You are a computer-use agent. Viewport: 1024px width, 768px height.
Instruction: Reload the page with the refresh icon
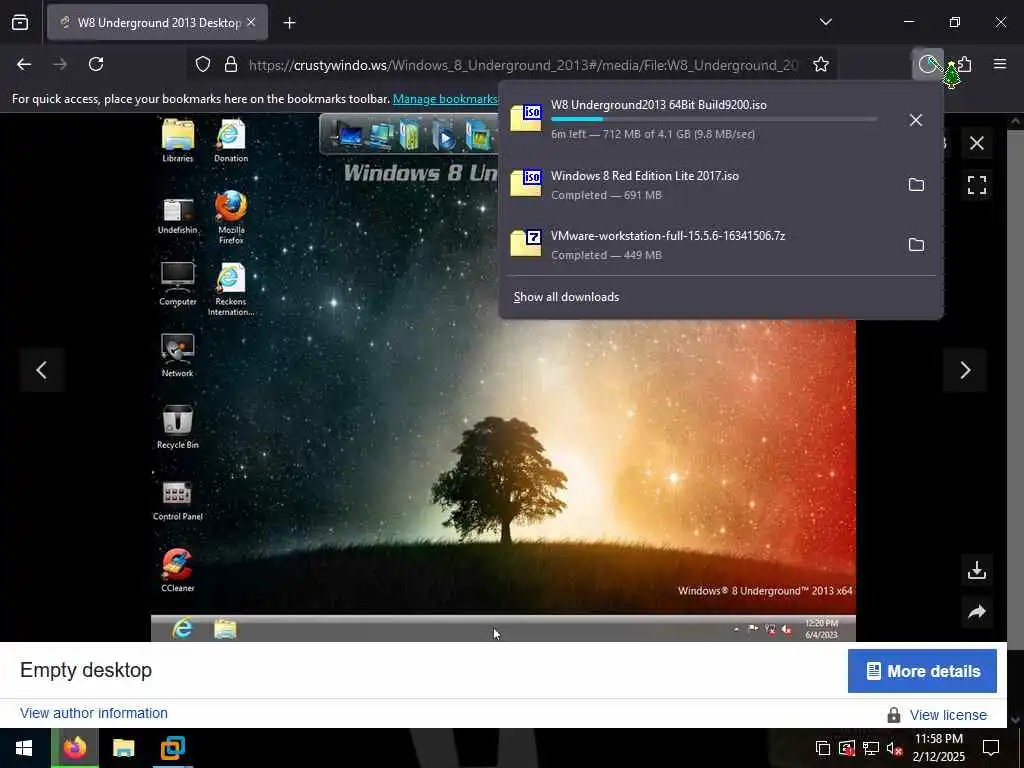click(x=96, y=64)
